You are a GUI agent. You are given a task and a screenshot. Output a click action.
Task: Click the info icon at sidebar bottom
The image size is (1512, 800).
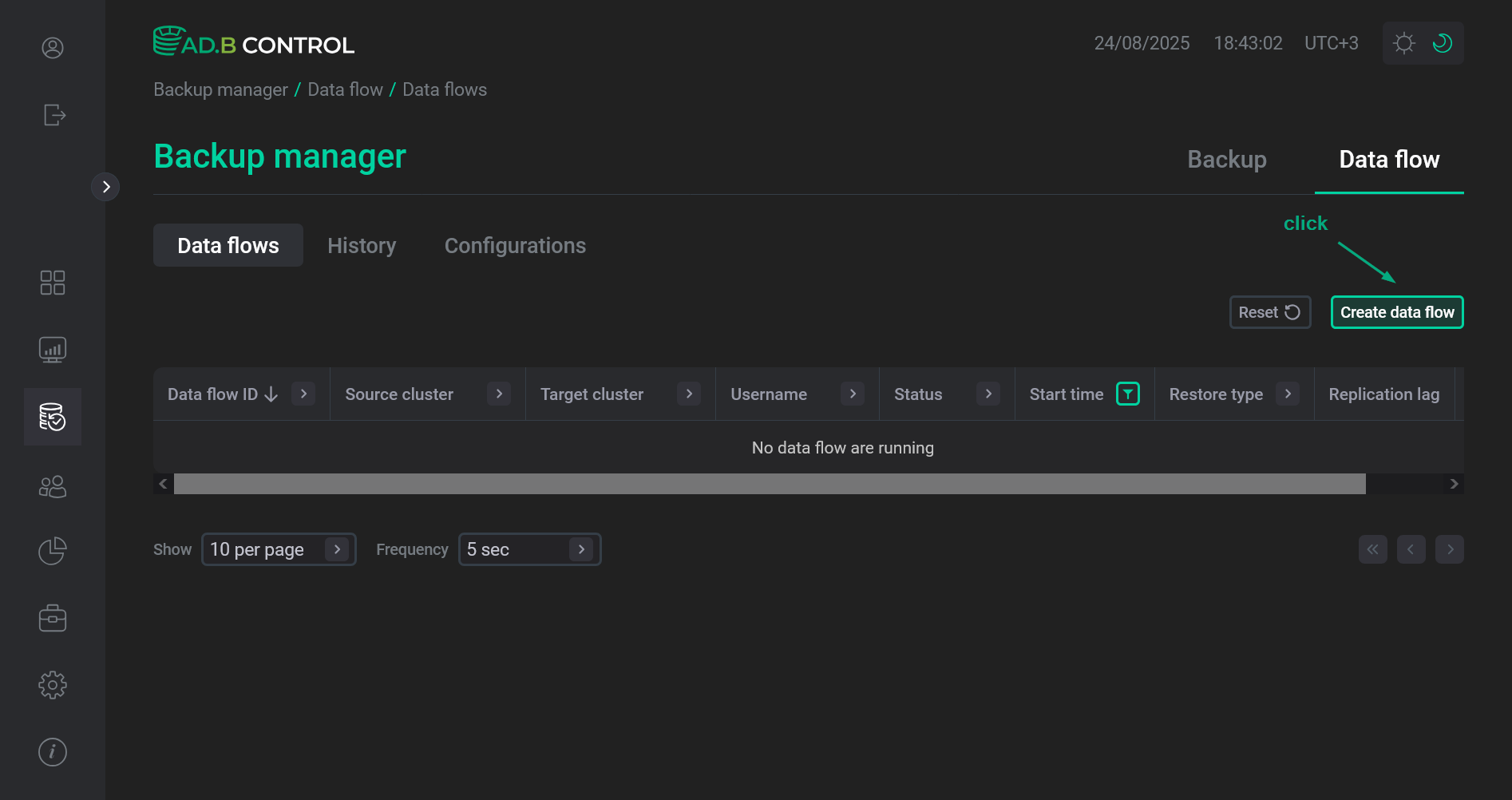pos(52,751)
